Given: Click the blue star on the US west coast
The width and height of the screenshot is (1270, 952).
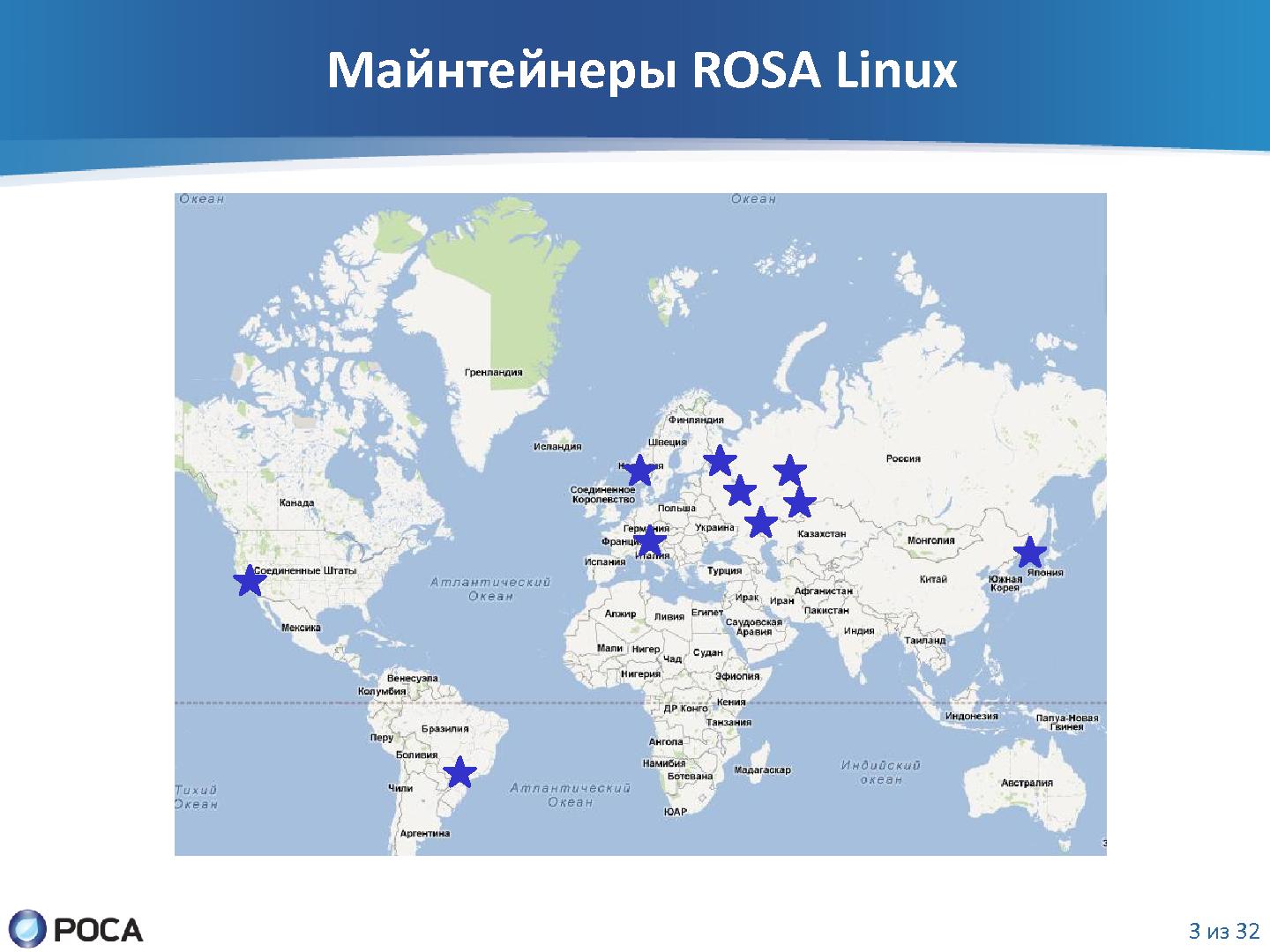Looking at the screenshot, I should (x=250, y=581).
